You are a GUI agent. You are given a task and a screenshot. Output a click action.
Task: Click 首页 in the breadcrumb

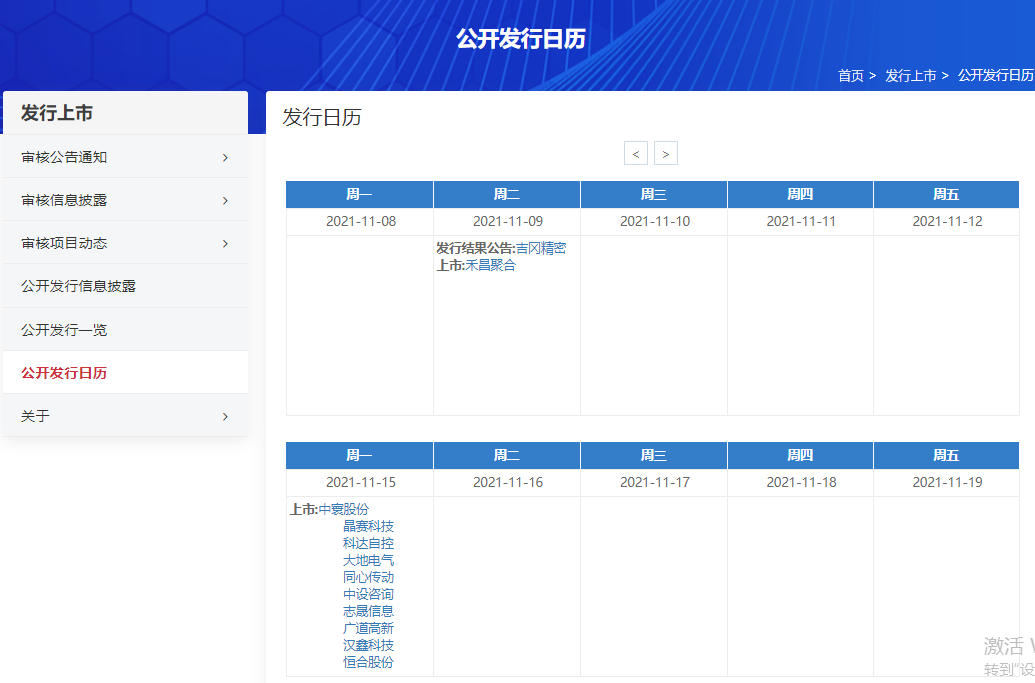(x=850, y=76)
